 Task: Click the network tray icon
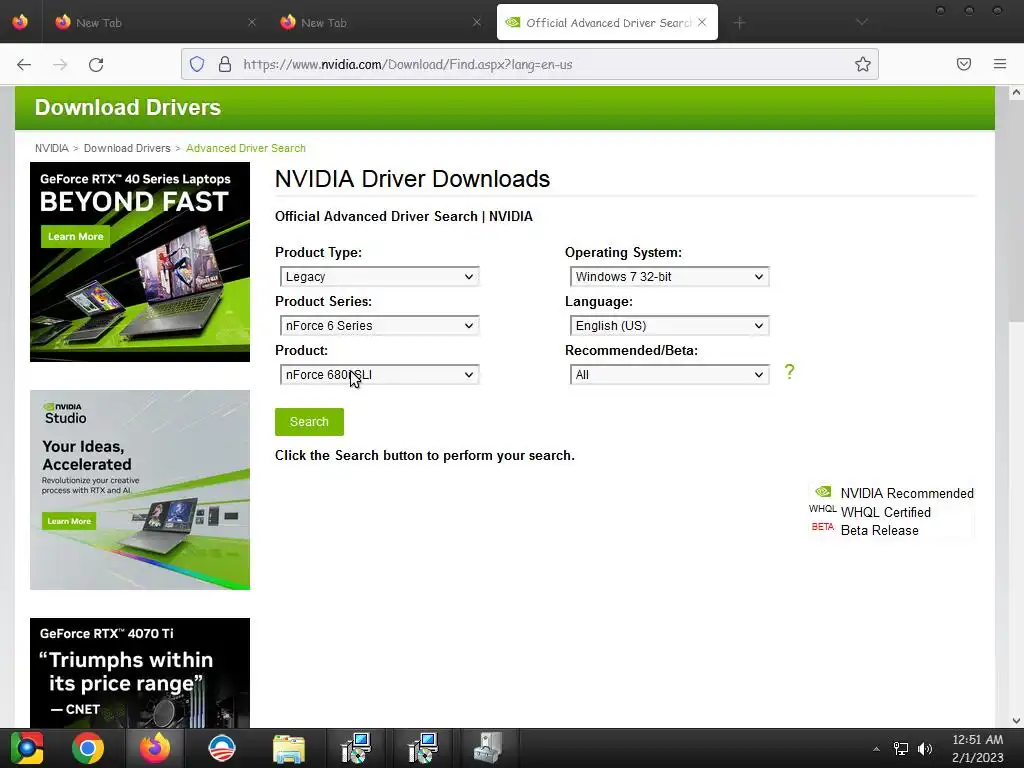pos(901,749)
